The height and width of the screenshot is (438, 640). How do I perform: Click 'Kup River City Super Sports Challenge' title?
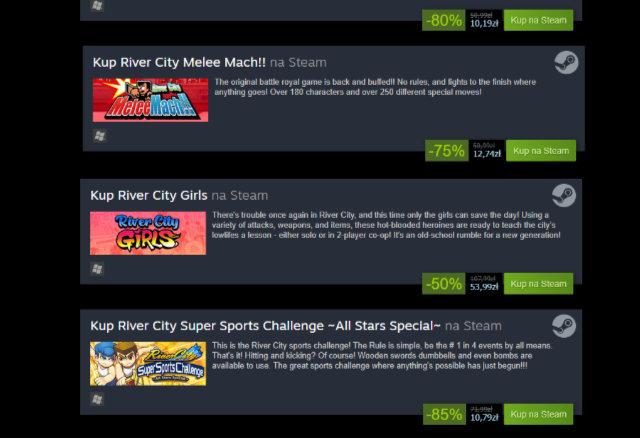[265, 326]
